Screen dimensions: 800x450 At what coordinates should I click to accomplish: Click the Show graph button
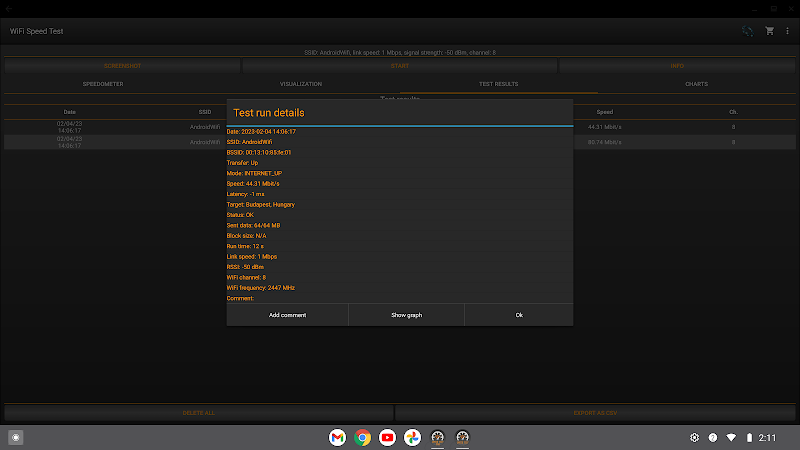pos(406,315)
